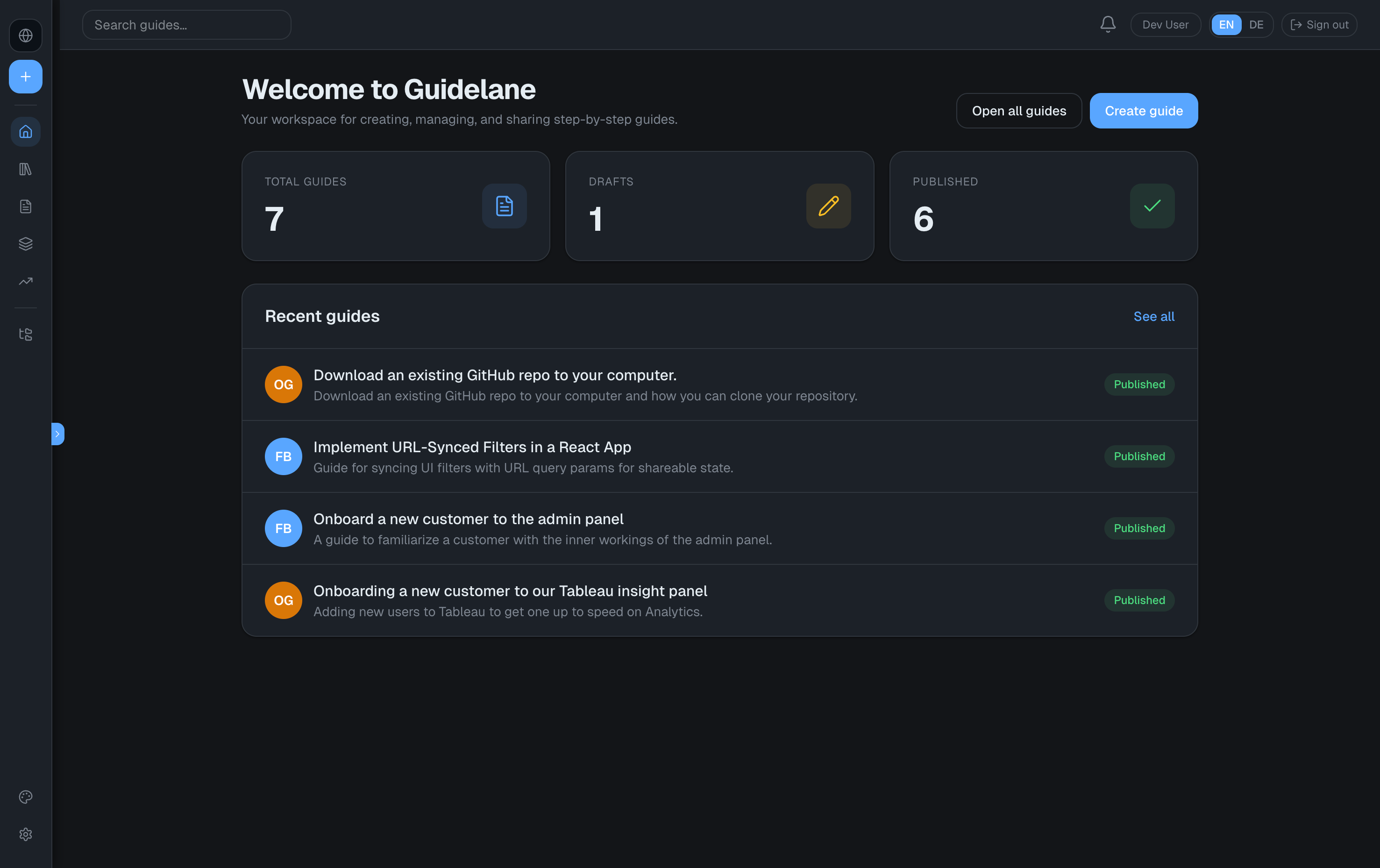Click the Sign out button

1319,25
